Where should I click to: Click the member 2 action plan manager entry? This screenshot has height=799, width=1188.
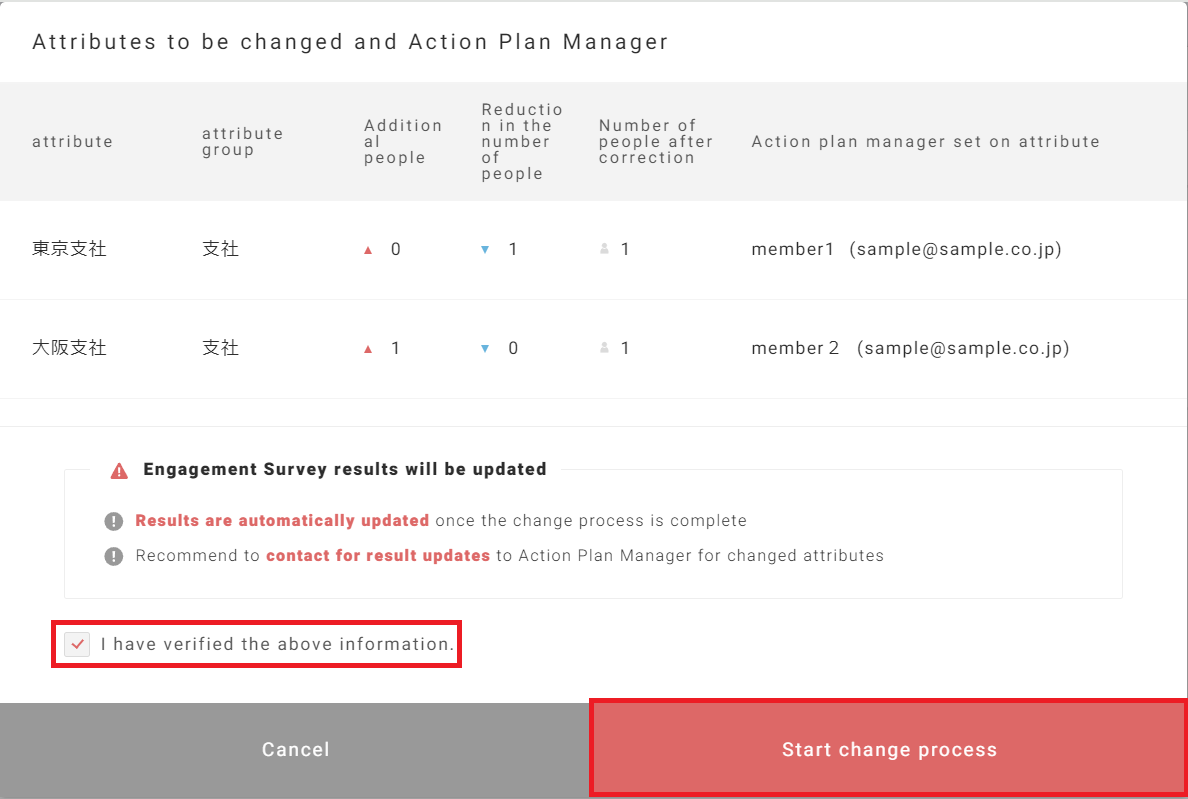910,349
